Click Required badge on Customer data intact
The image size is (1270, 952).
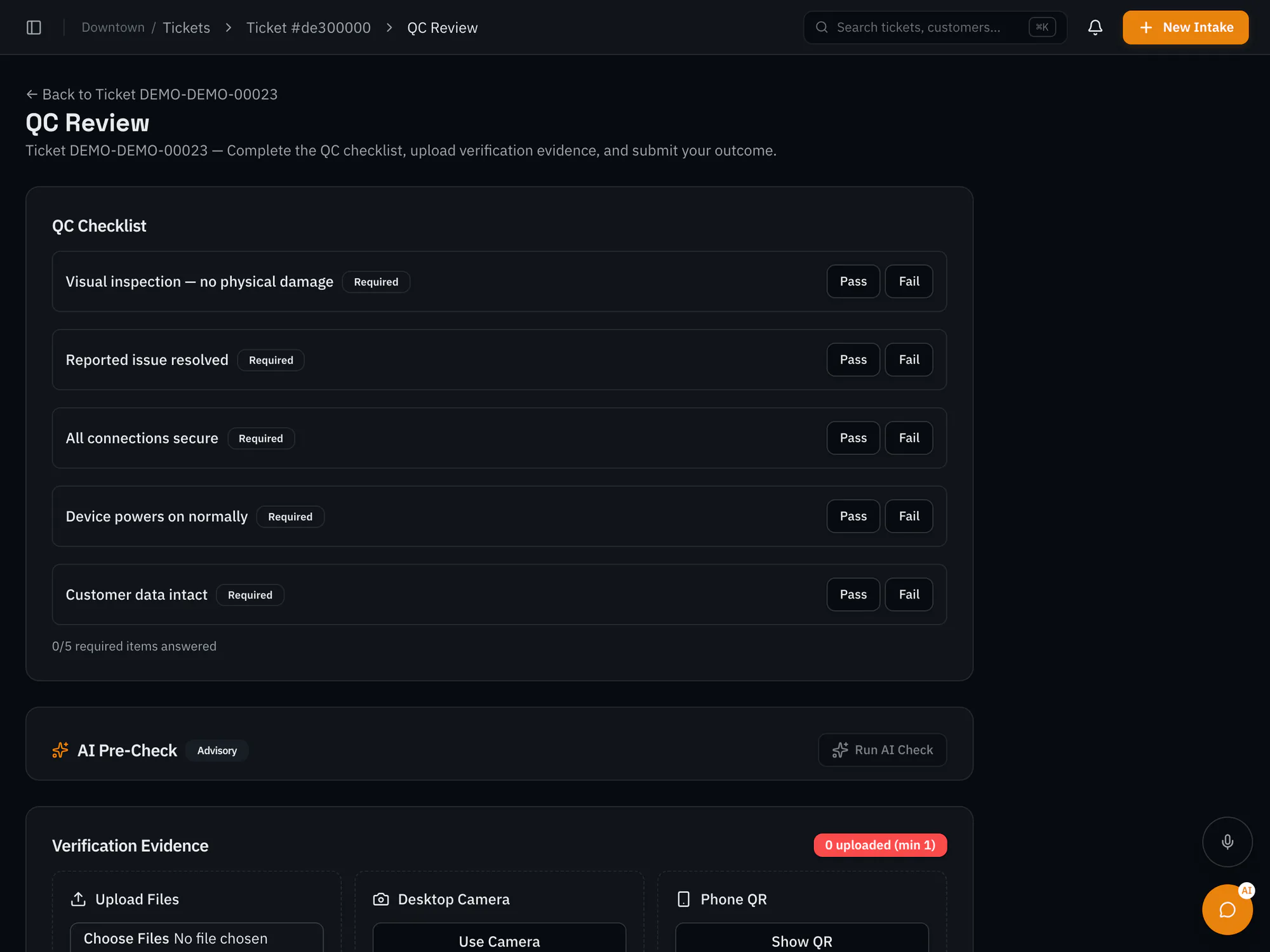pos(250,595)
